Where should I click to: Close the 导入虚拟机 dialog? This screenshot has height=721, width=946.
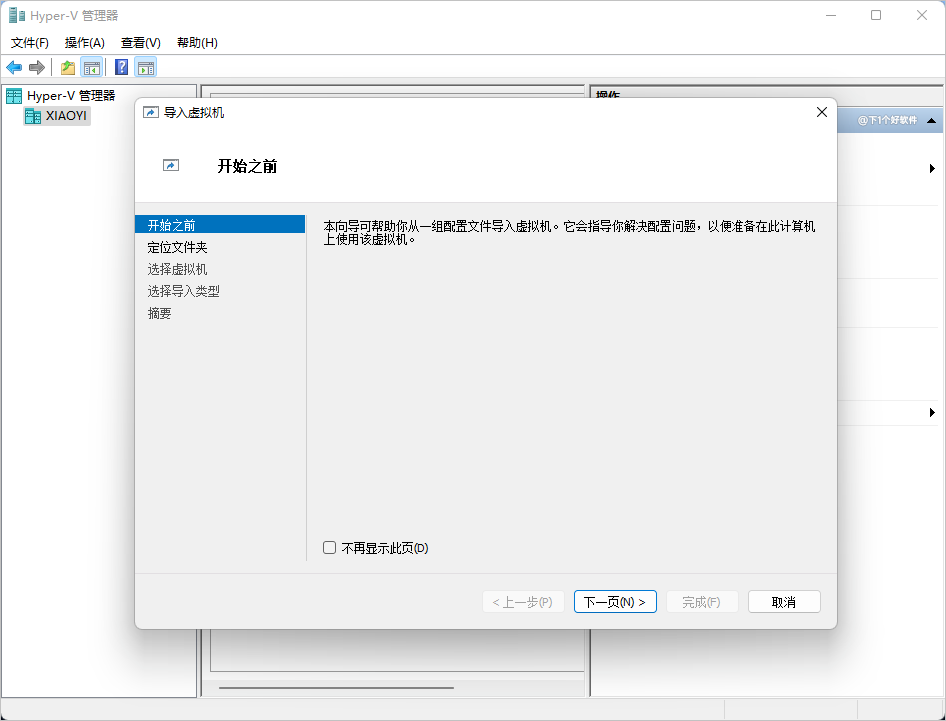(x=821, y=112)
